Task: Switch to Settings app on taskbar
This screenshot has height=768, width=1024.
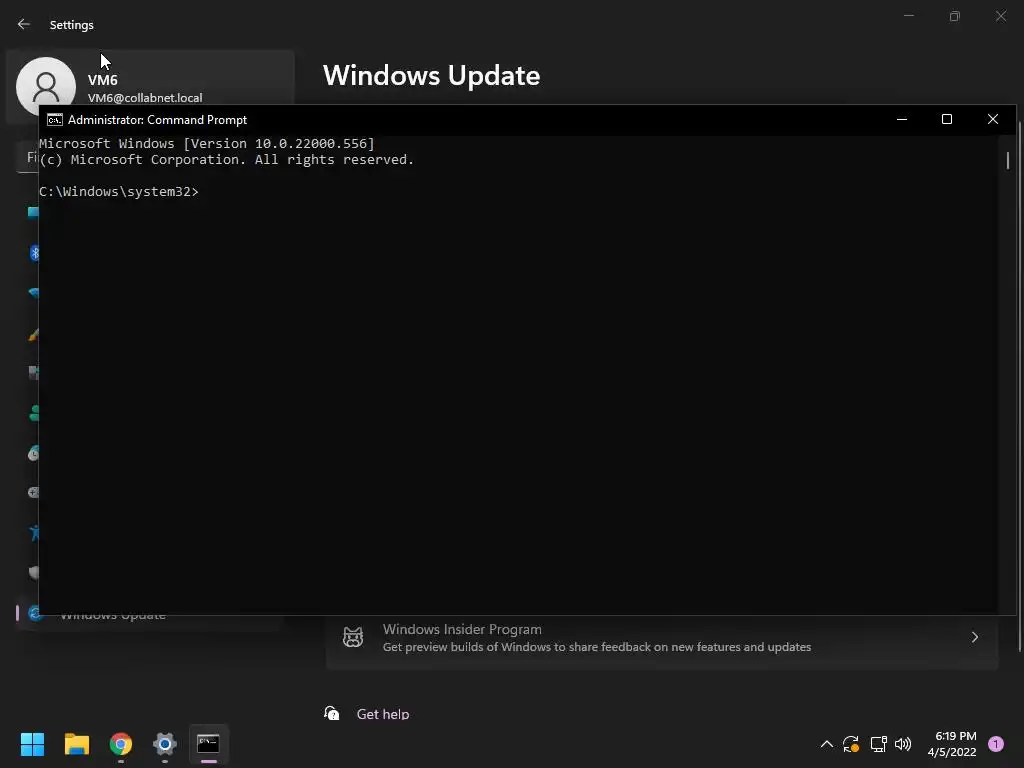Action: tap(165, 744)
